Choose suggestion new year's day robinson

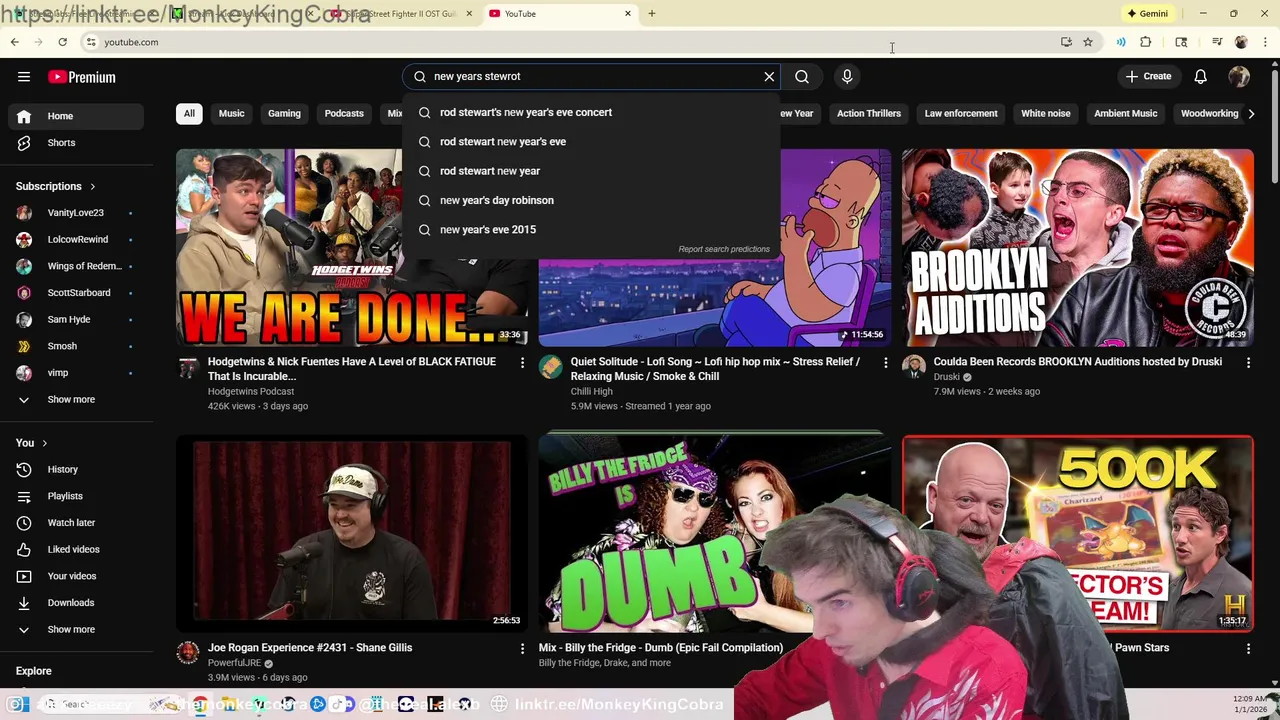[x=591, y=200]
